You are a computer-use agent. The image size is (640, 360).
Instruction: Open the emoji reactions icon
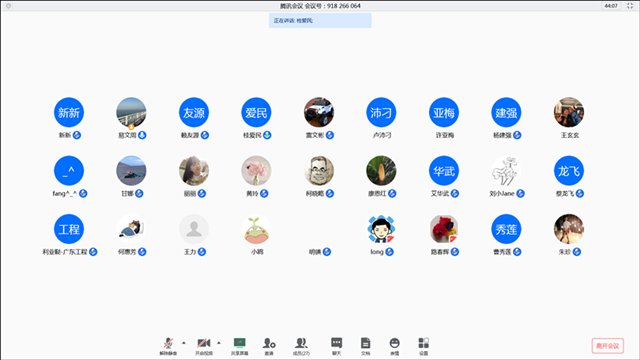[394, 346]
